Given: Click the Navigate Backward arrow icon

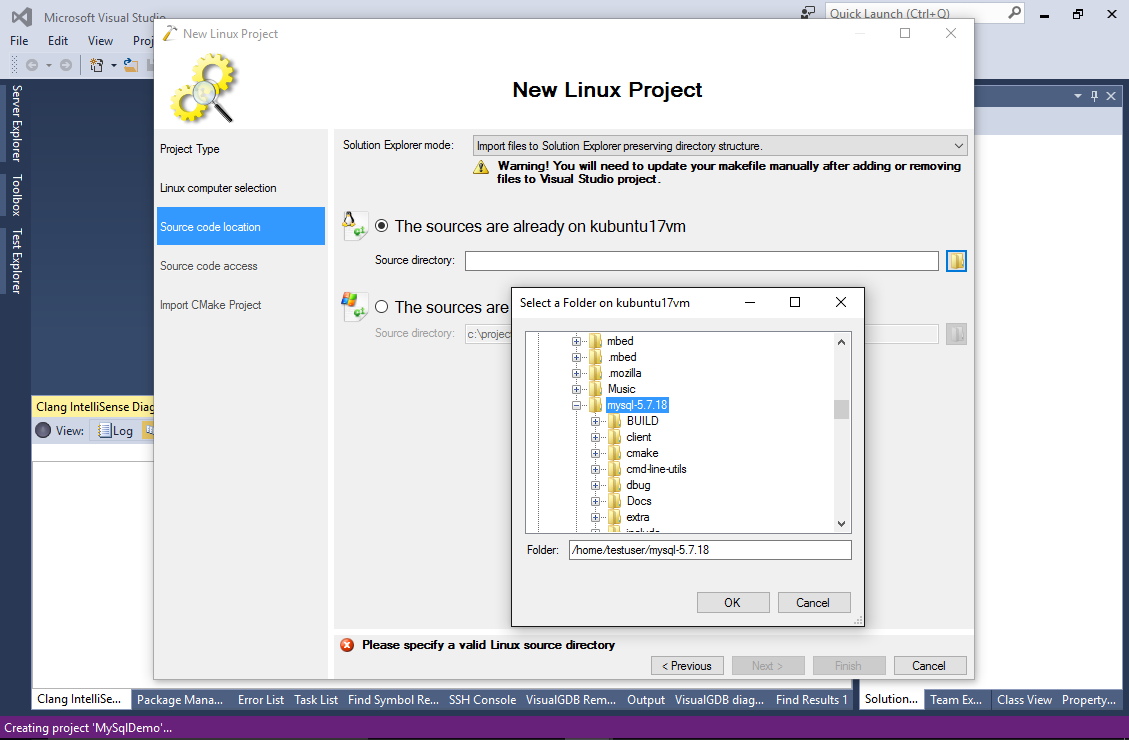Looking at the screenshot, I should pos(32,65).
